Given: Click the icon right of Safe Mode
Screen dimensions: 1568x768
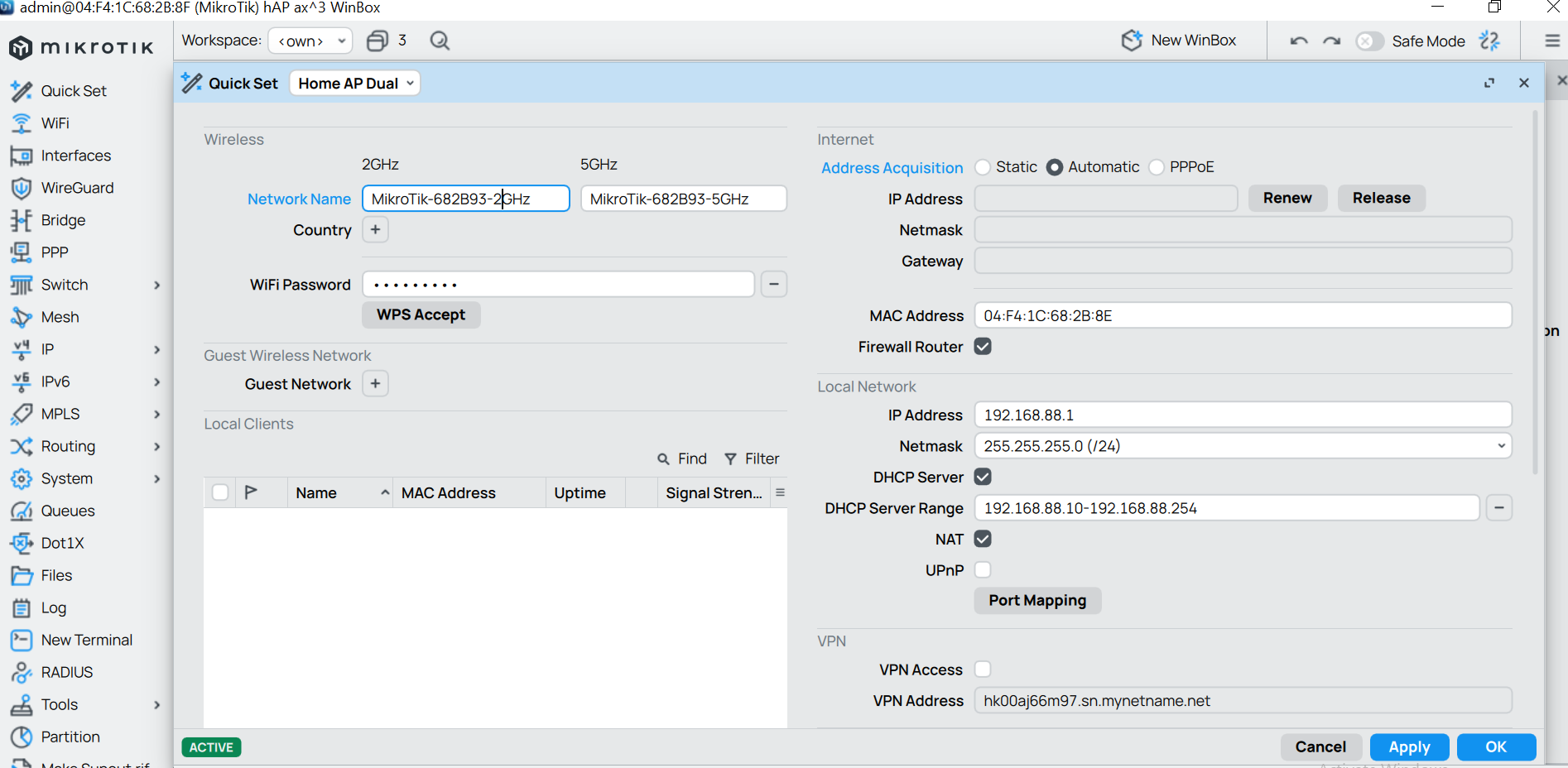Looking at the screenshot, I should click(1489, 41).
